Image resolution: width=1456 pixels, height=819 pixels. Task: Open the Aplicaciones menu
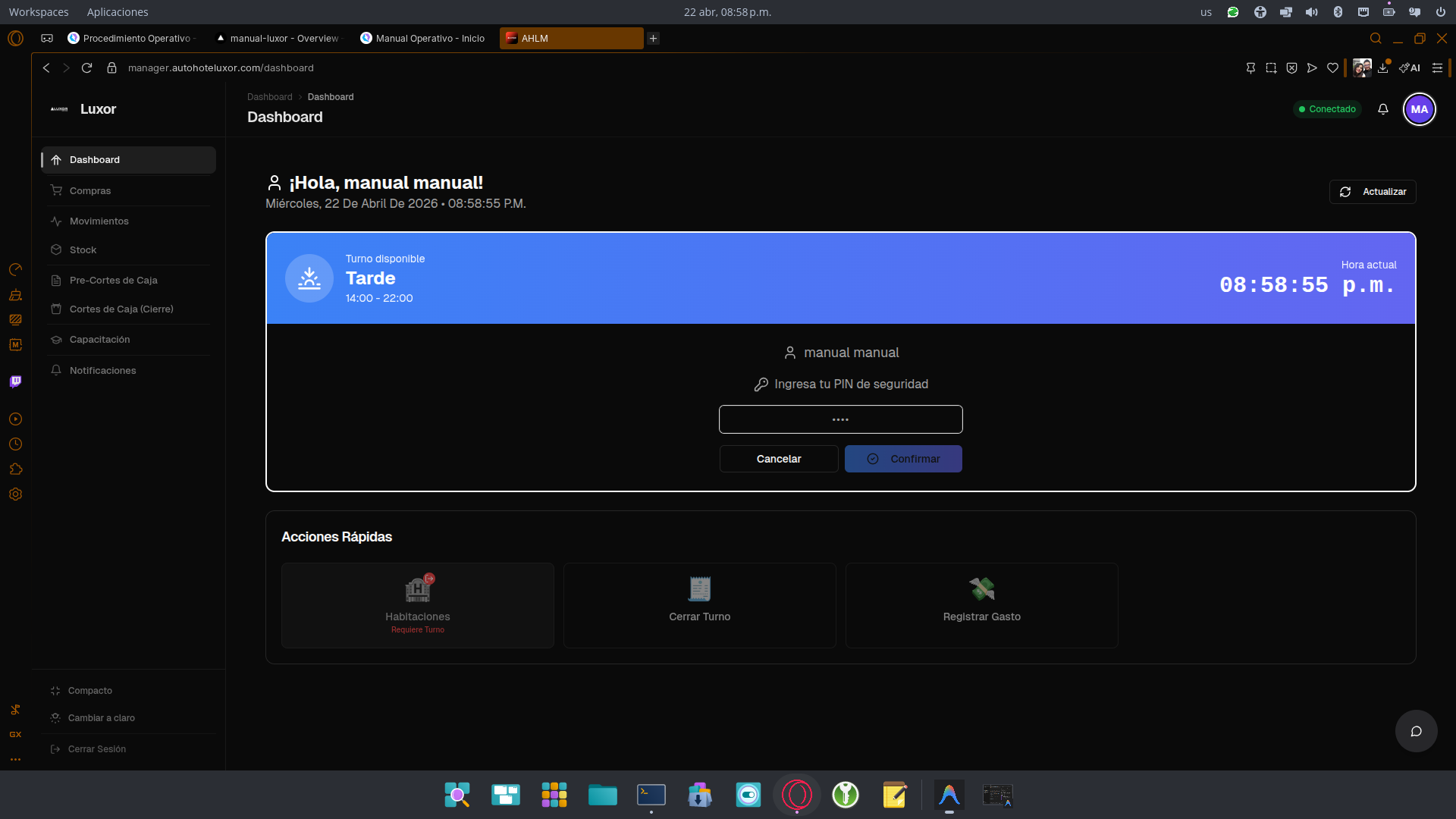(118, 12)
